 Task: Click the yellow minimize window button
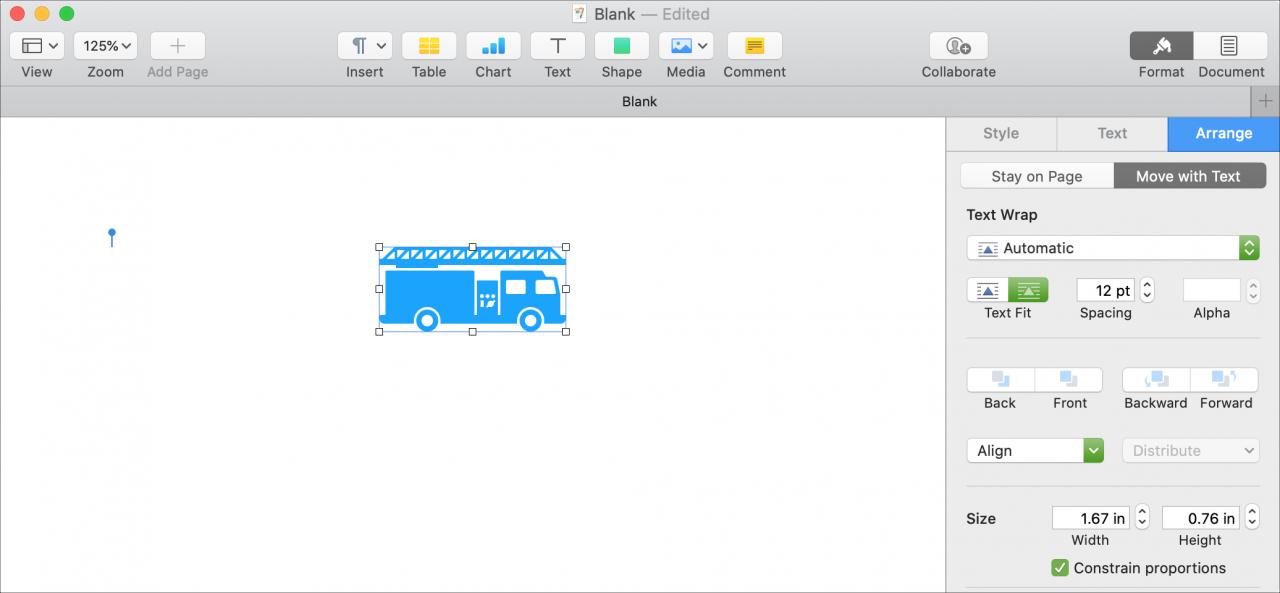click(42, 14)
